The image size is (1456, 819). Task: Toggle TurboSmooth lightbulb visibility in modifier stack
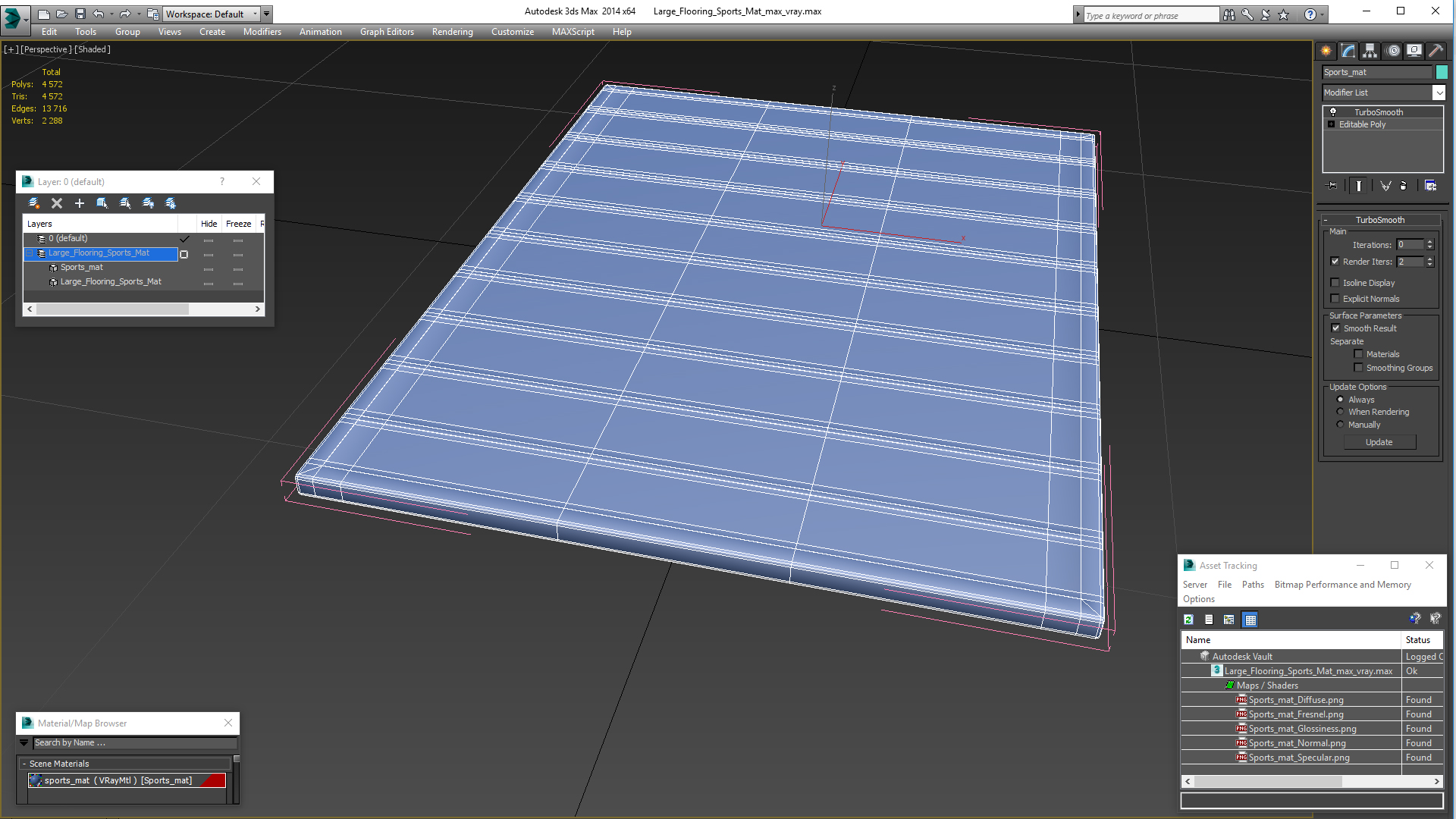1333,111
